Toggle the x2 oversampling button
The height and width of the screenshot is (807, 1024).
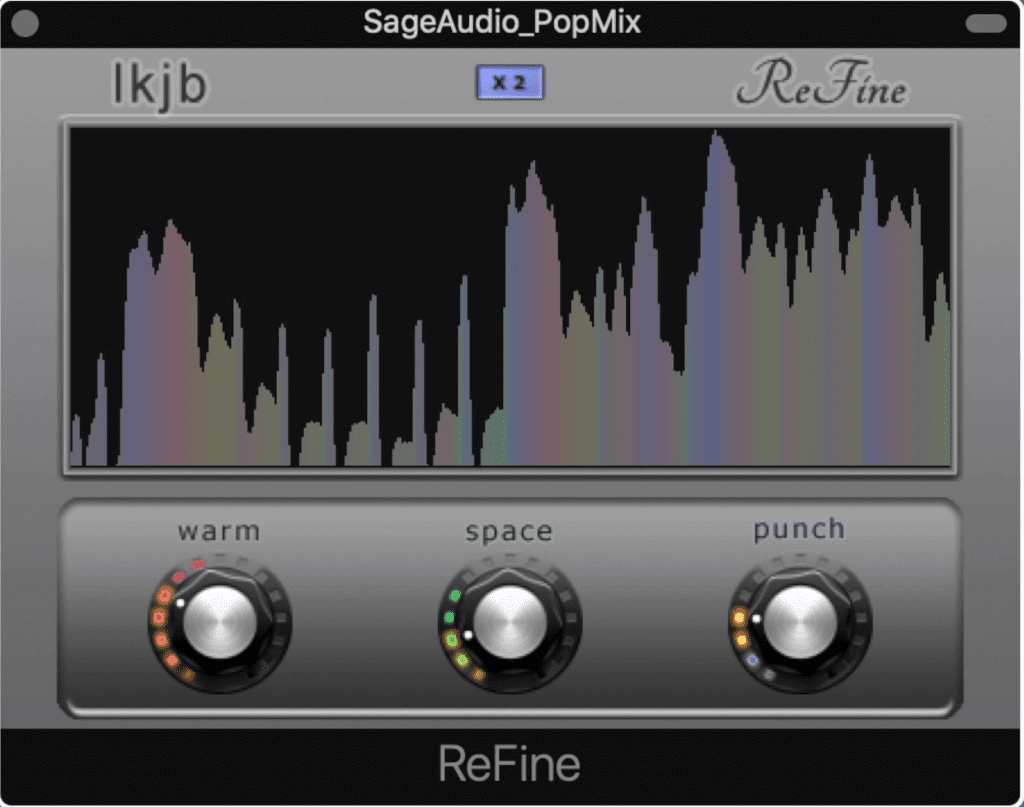click(x=509, y=82)
